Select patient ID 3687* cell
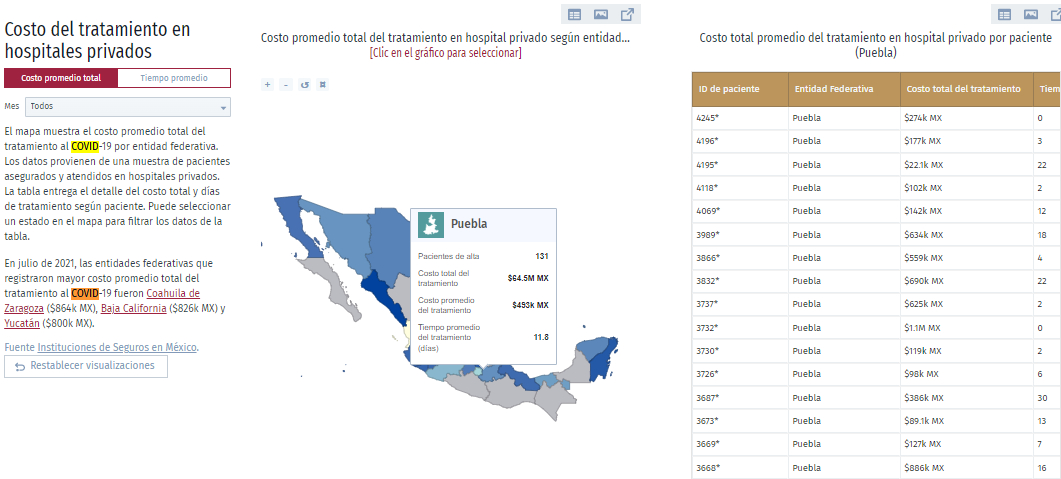1061x479 pixels. pyautogui.click(x=740, y=397)
